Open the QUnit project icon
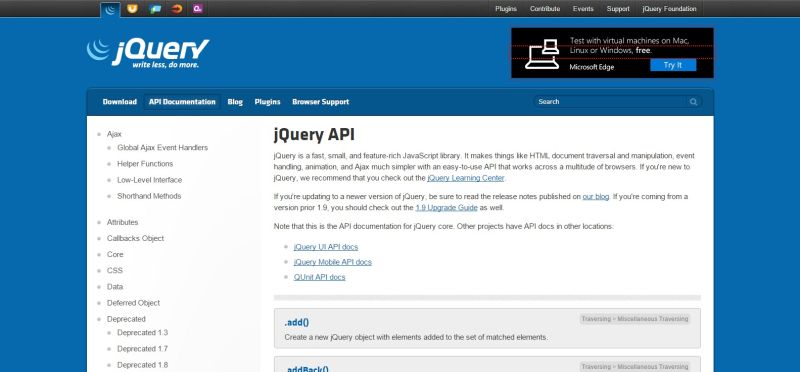 [x=198, y=9]
